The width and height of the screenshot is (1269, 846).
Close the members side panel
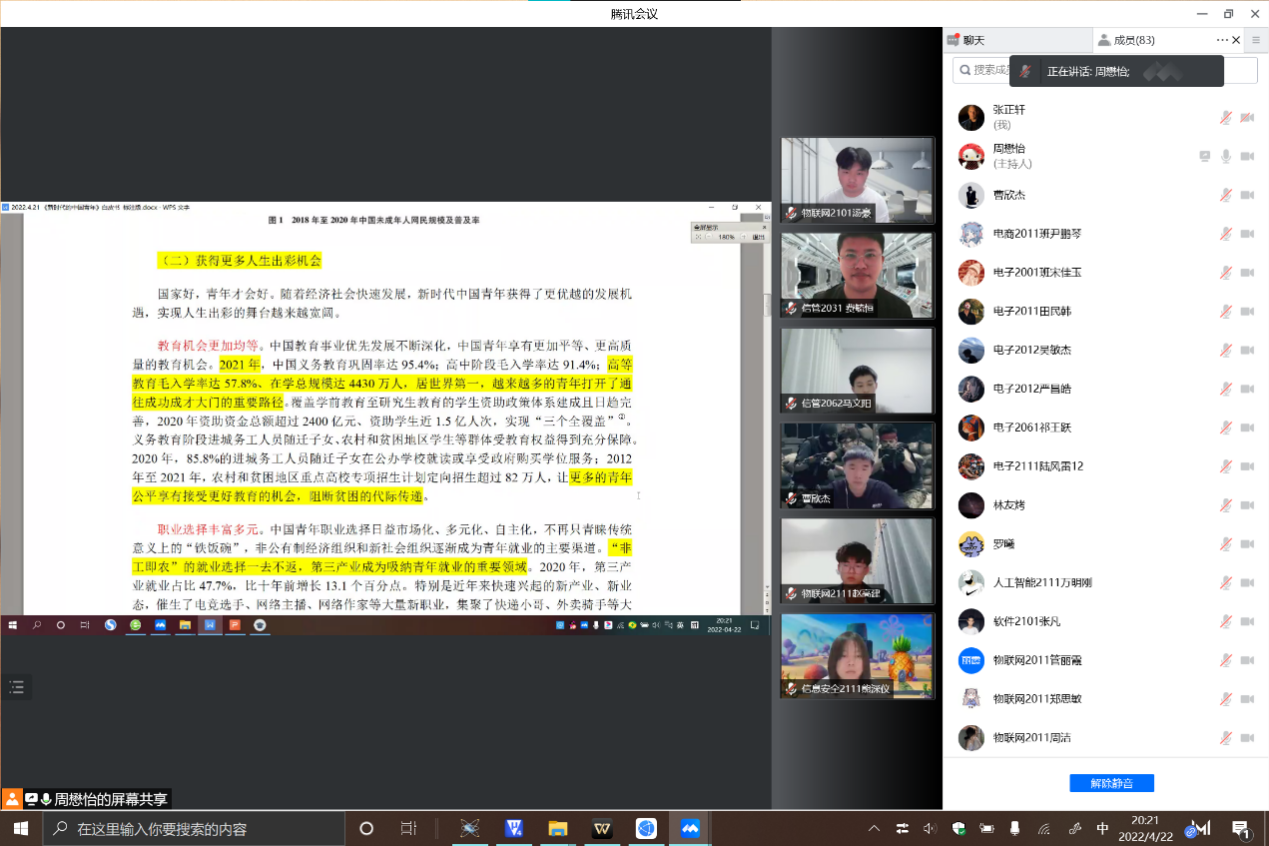tap(1236, 40)
